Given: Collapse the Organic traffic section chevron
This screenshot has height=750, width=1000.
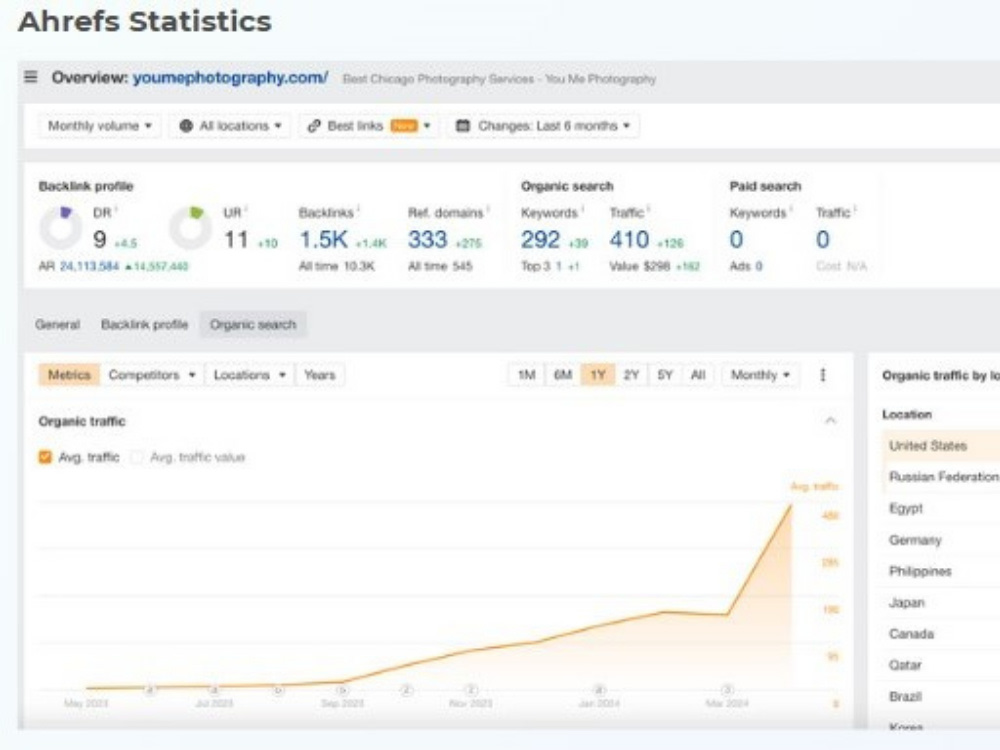Looking at the screenshot, I should pos(830,420).
